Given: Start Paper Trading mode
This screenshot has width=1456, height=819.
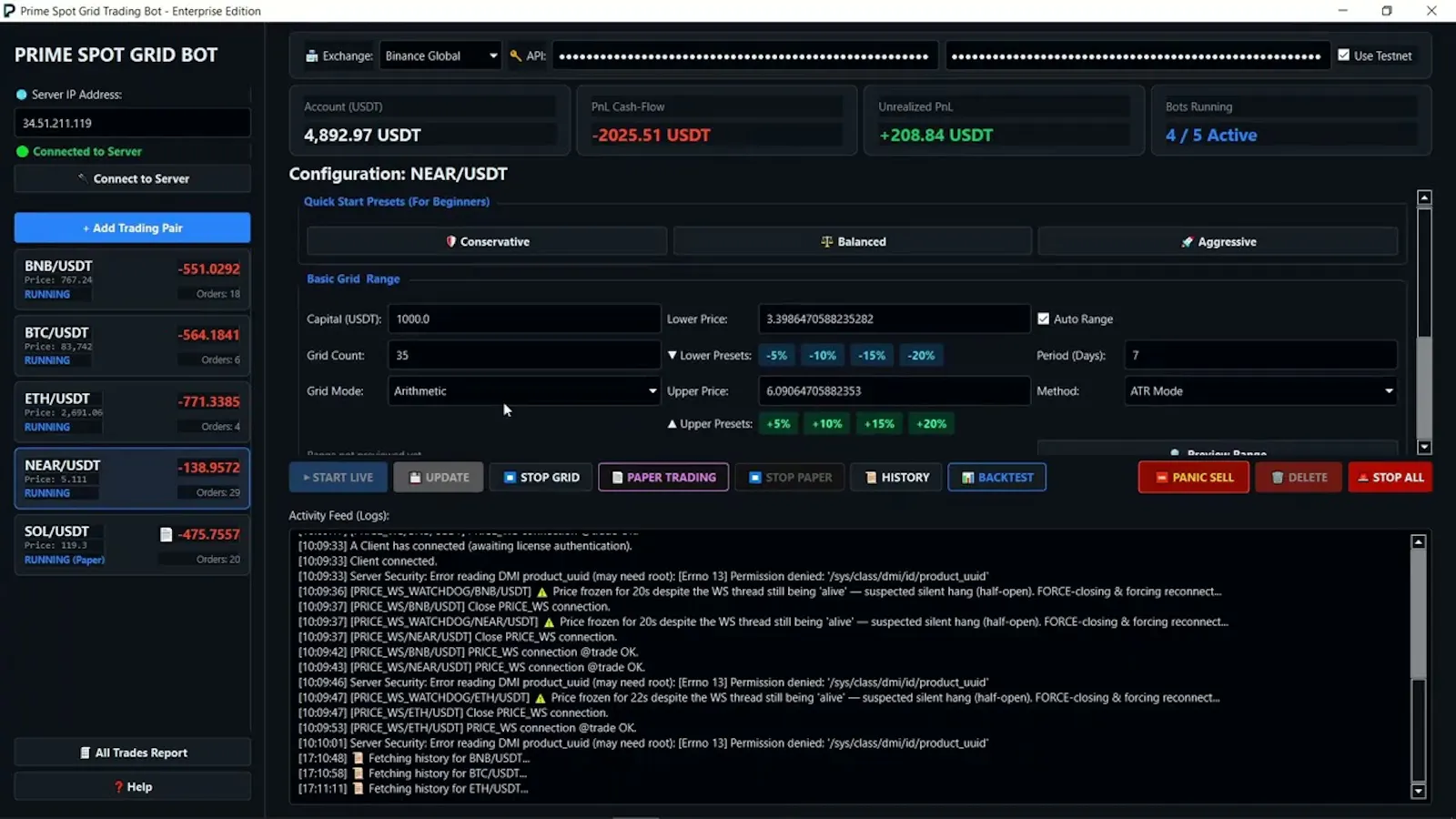Looking at the screenshot, I should click(x=663, y=477).
